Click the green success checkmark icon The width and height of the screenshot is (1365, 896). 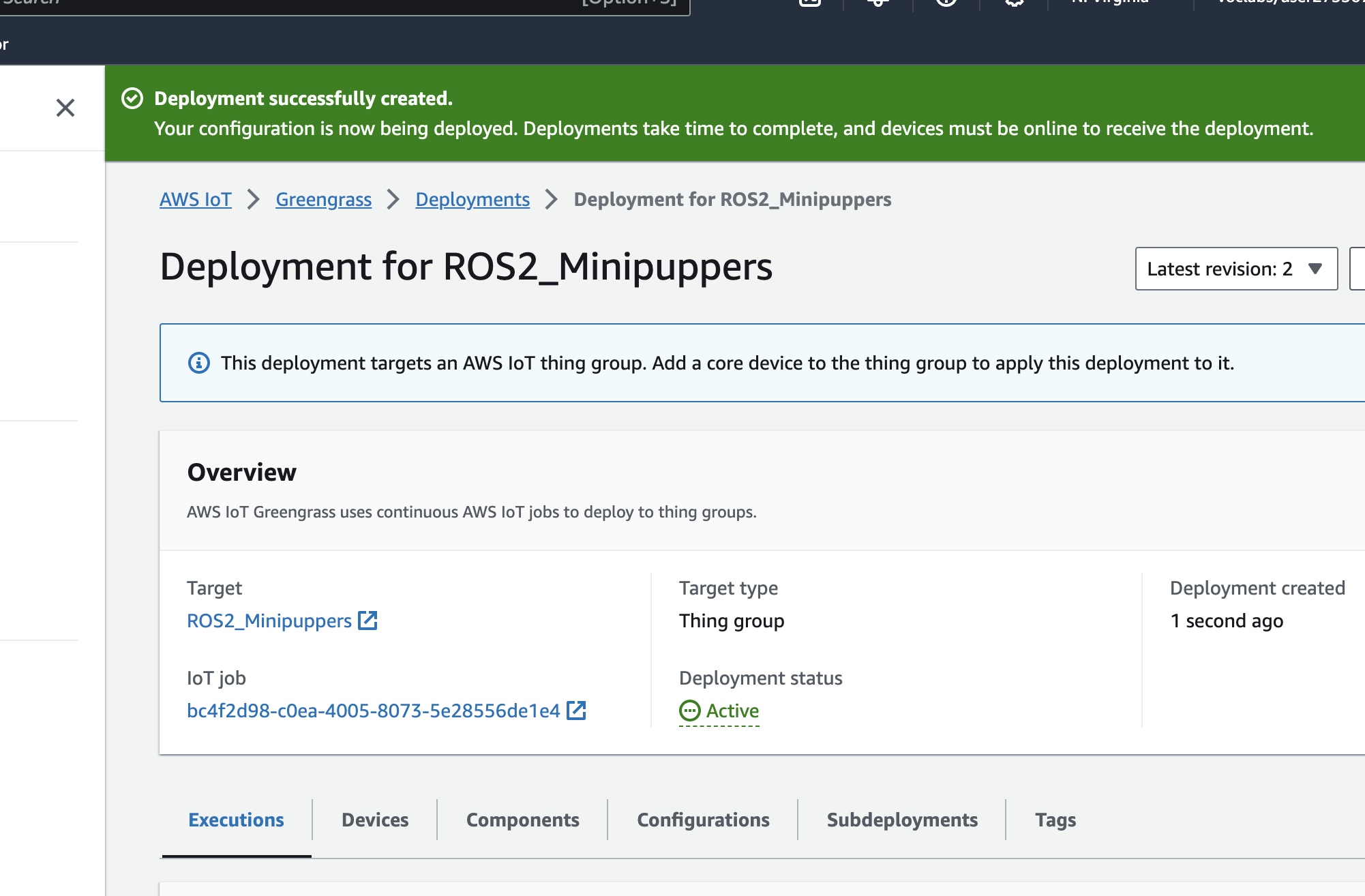[x=132, y=99]
